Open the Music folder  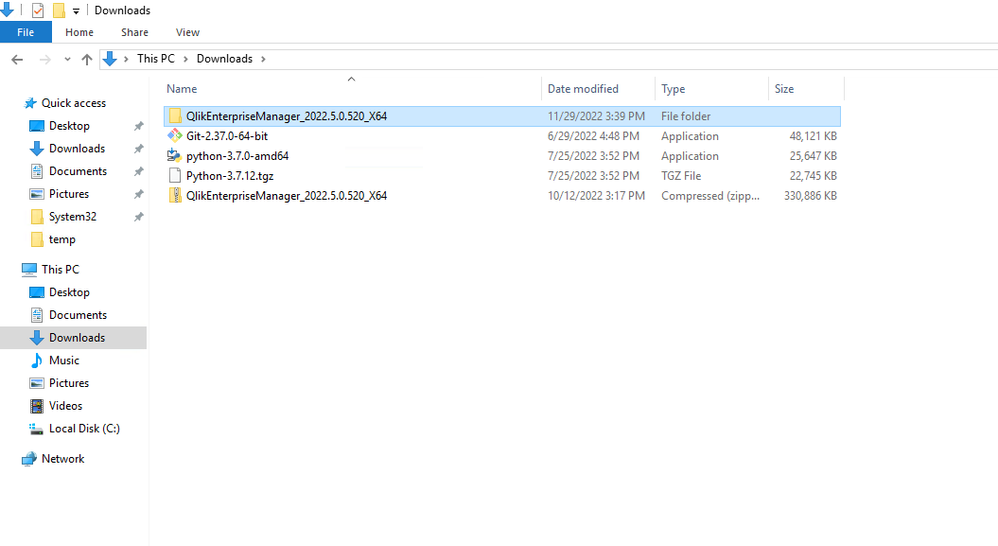click(x=64, y=361)
